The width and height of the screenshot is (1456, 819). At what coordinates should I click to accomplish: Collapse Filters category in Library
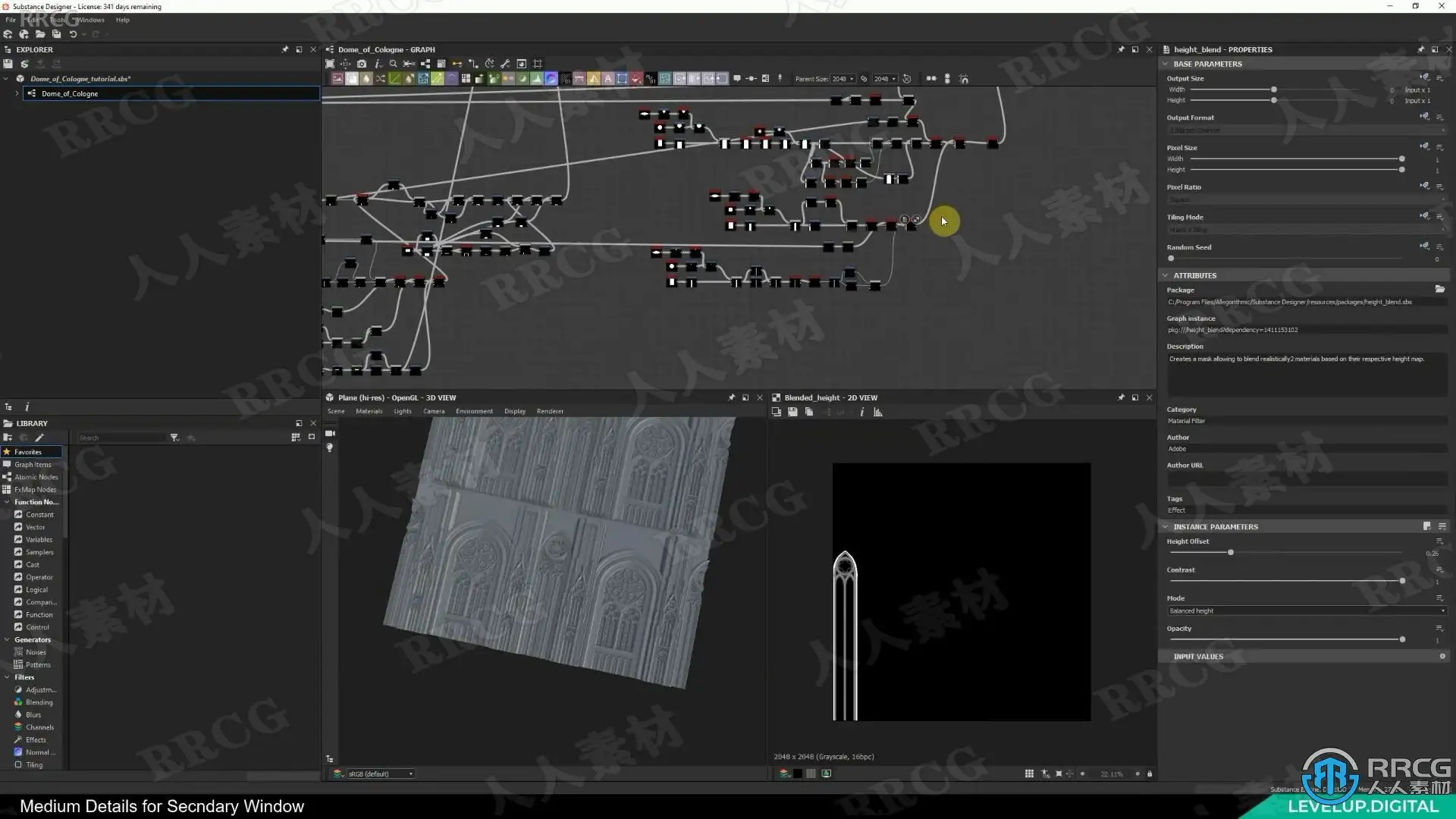coord(7,677)
